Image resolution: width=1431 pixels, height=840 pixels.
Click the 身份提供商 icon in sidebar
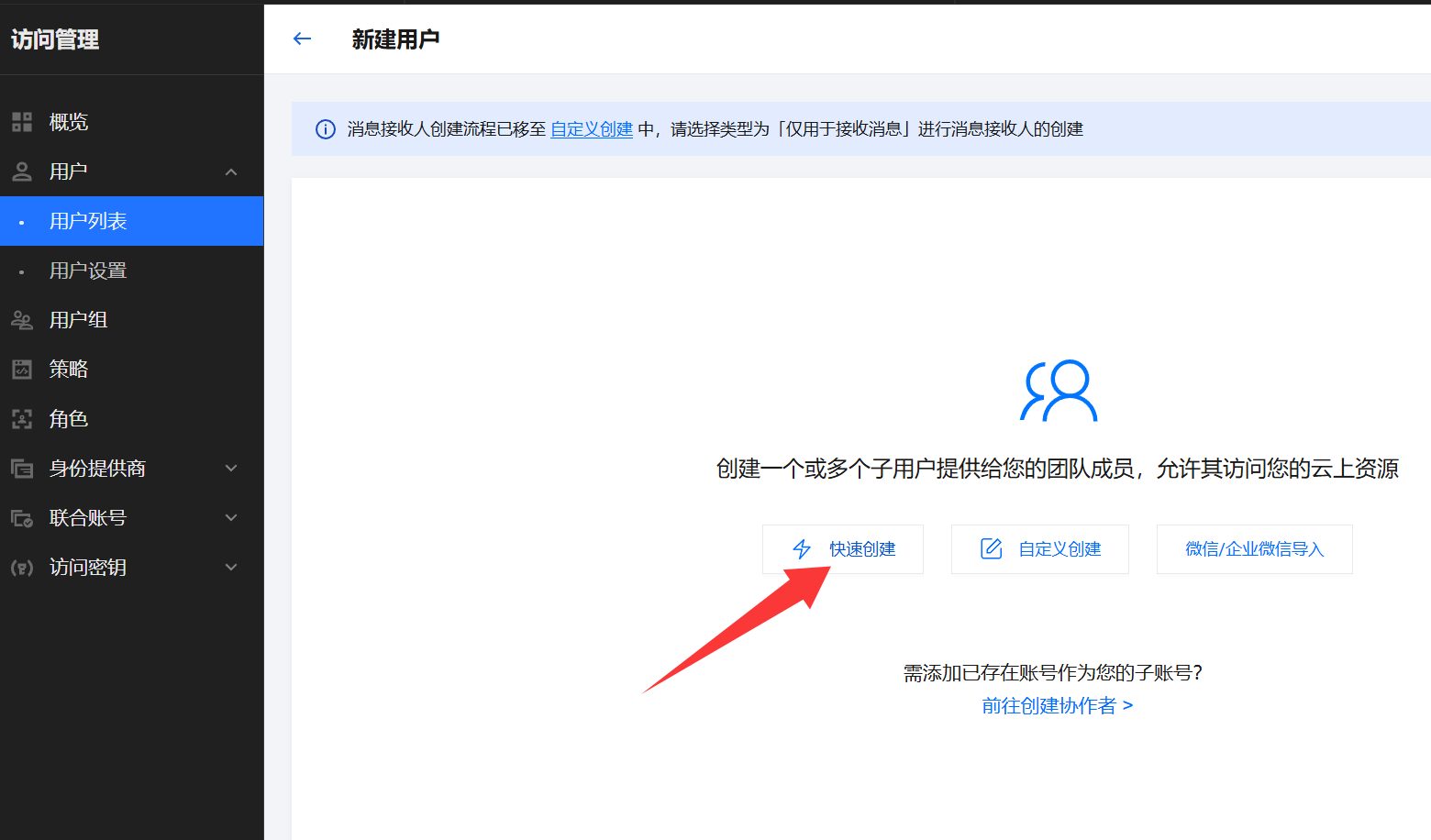pos(22,469)
